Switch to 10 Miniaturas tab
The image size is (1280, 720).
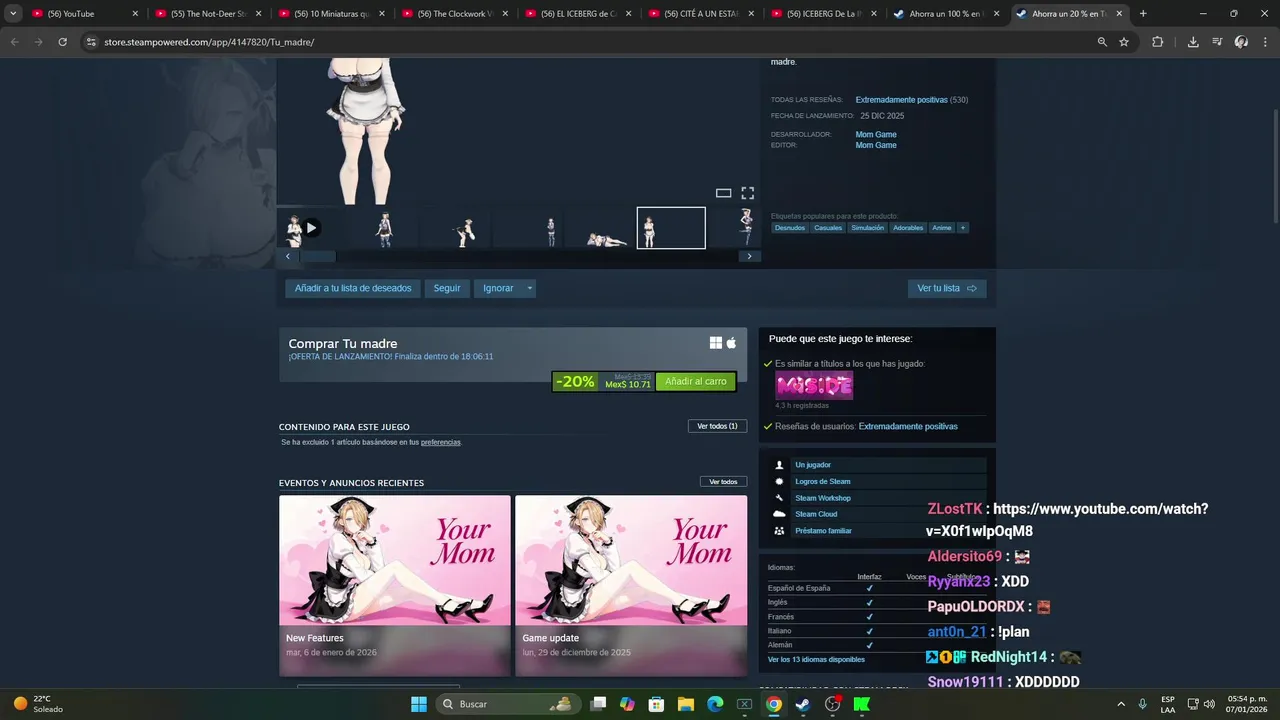click(332, 14)
